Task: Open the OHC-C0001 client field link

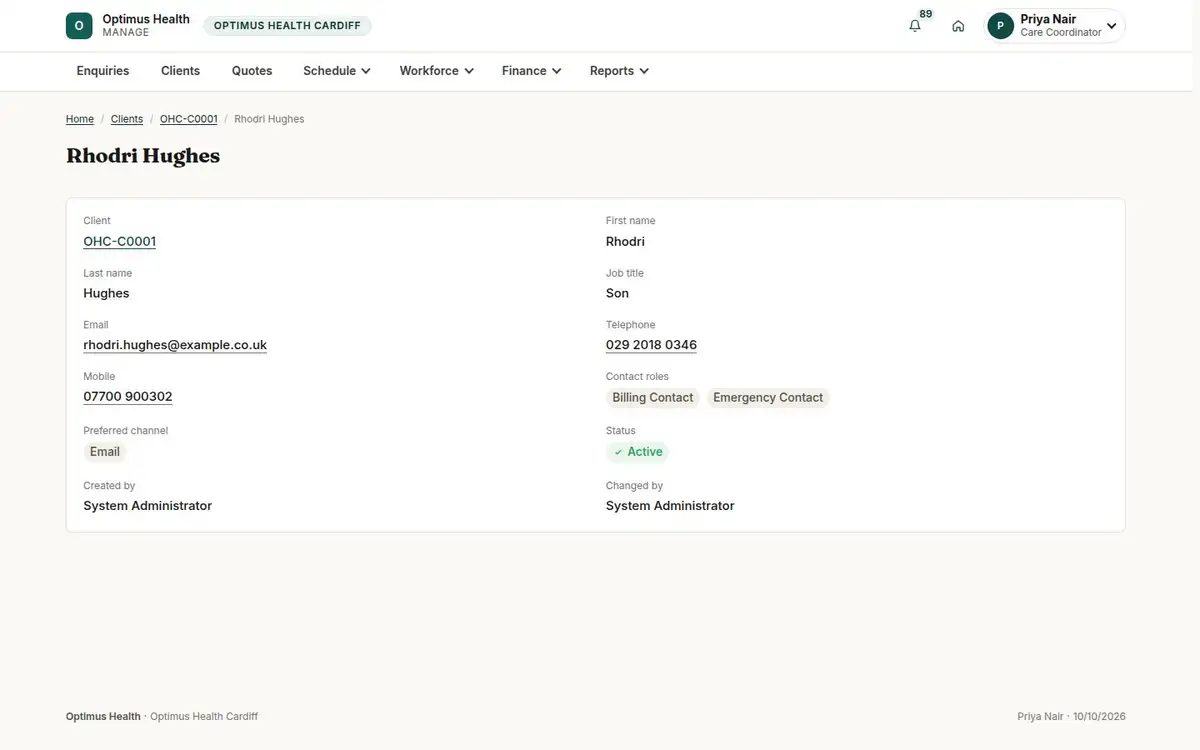Action: (x=120, y=241)
